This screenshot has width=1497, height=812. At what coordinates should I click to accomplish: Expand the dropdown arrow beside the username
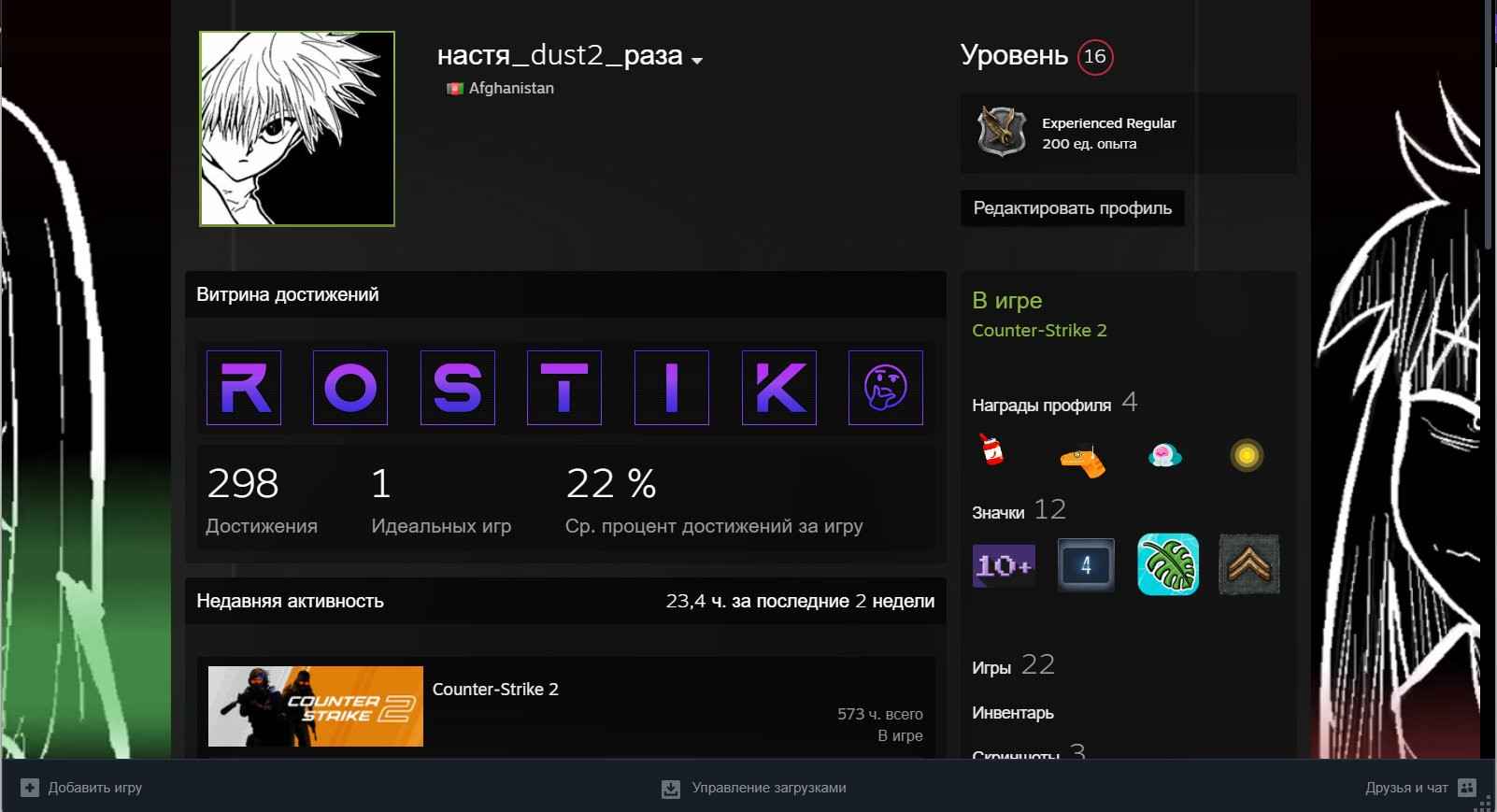click(x=696, y=61)
